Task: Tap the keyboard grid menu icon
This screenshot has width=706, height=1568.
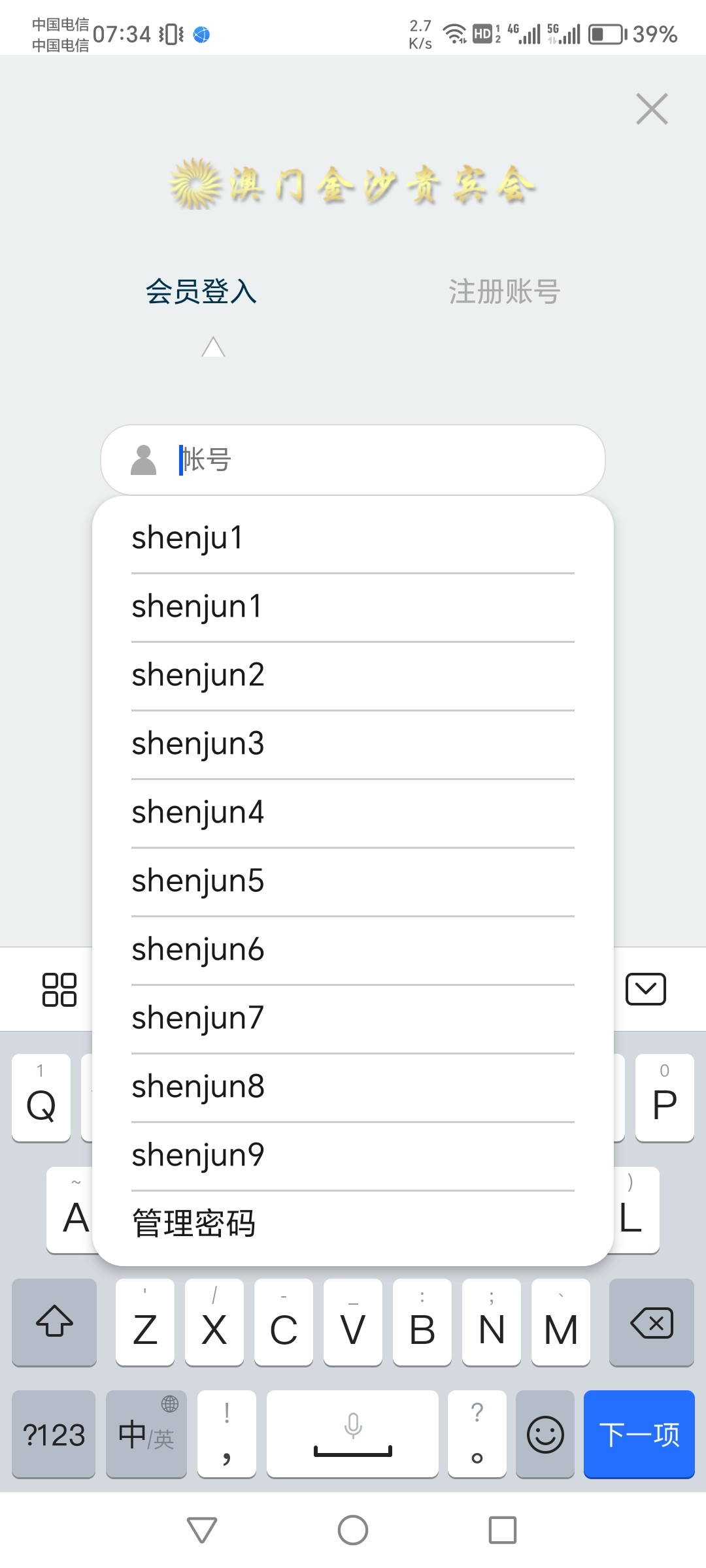Action: 59,989
